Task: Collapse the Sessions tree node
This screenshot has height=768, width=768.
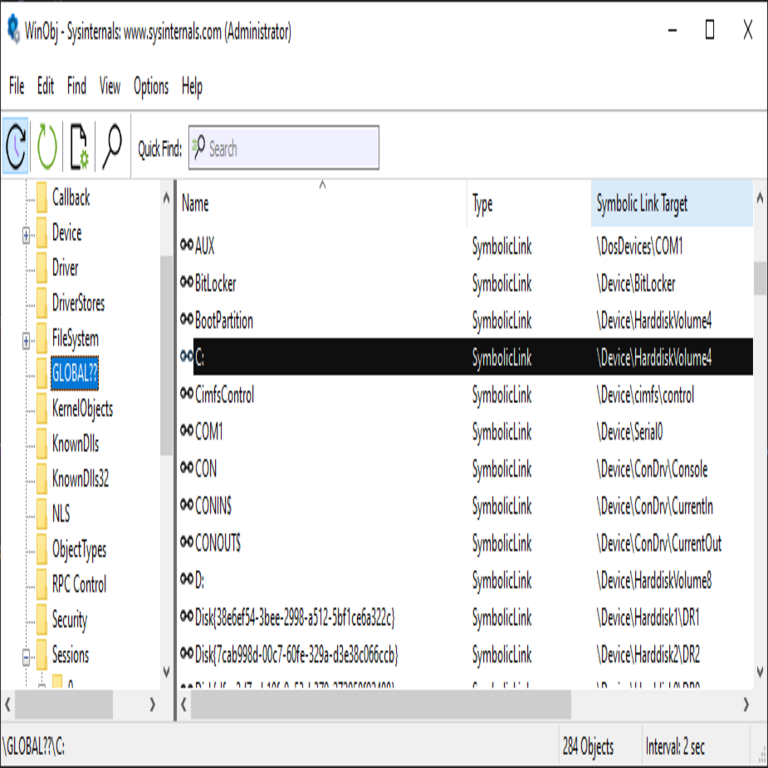Action: (26, 657)
